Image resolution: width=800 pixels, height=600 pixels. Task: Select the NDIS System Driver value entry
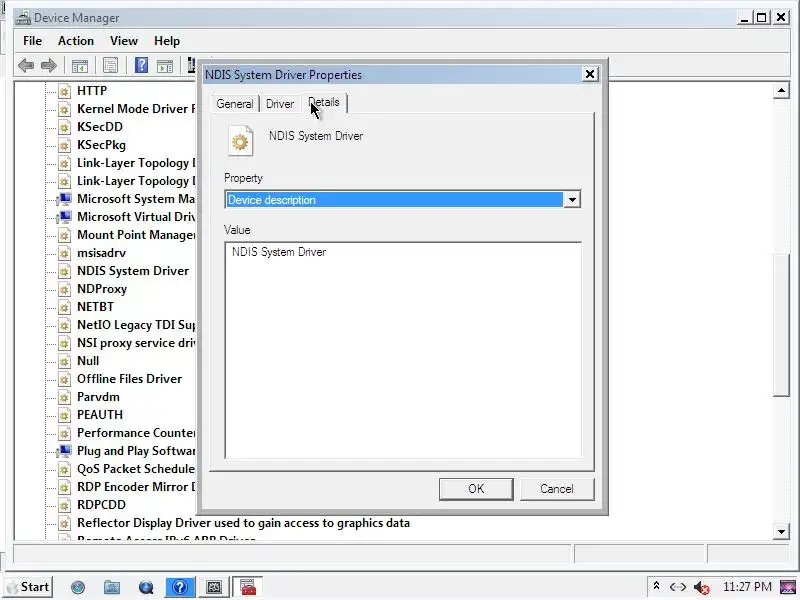[x=279, y=252]
